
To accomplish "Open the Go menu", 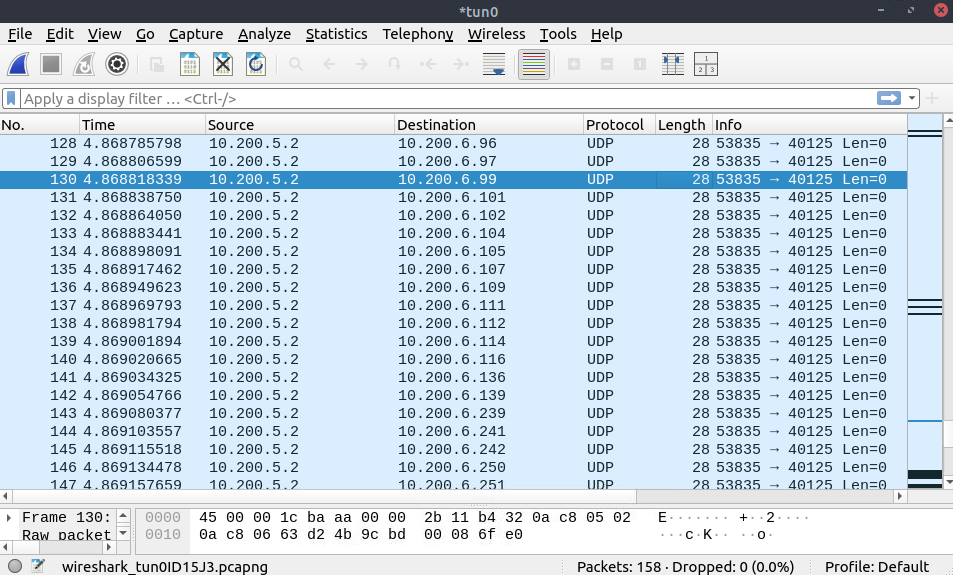I will [x=145, y=34].
